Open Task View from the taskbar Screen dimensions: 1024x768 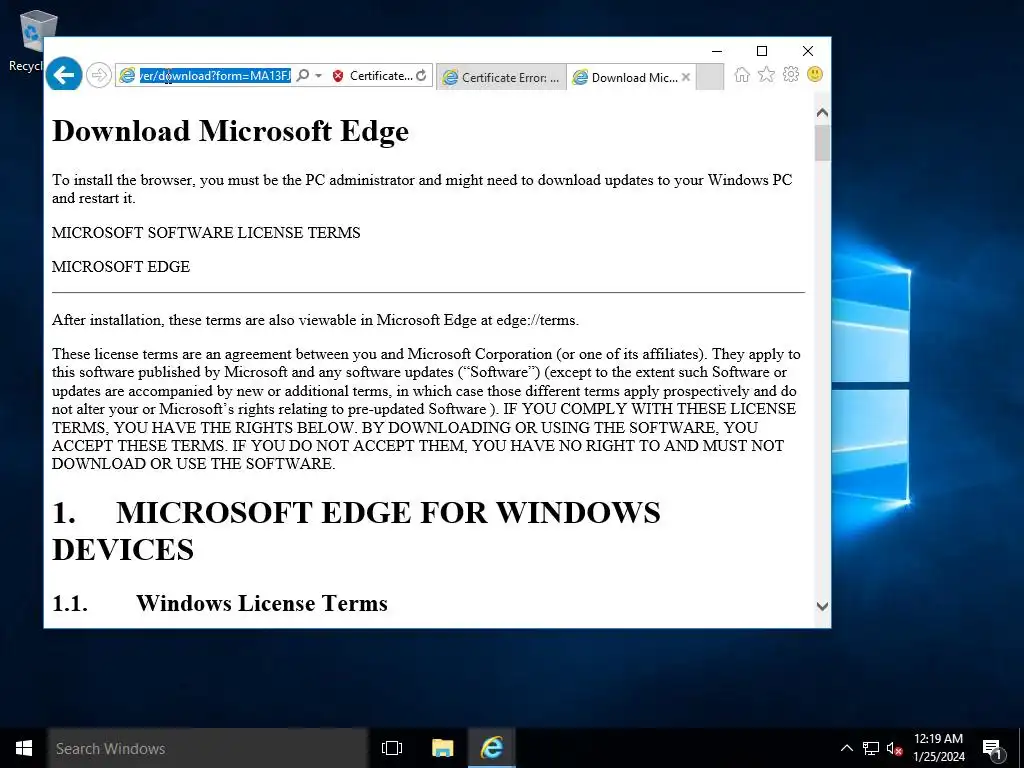(x=392, y=748)
